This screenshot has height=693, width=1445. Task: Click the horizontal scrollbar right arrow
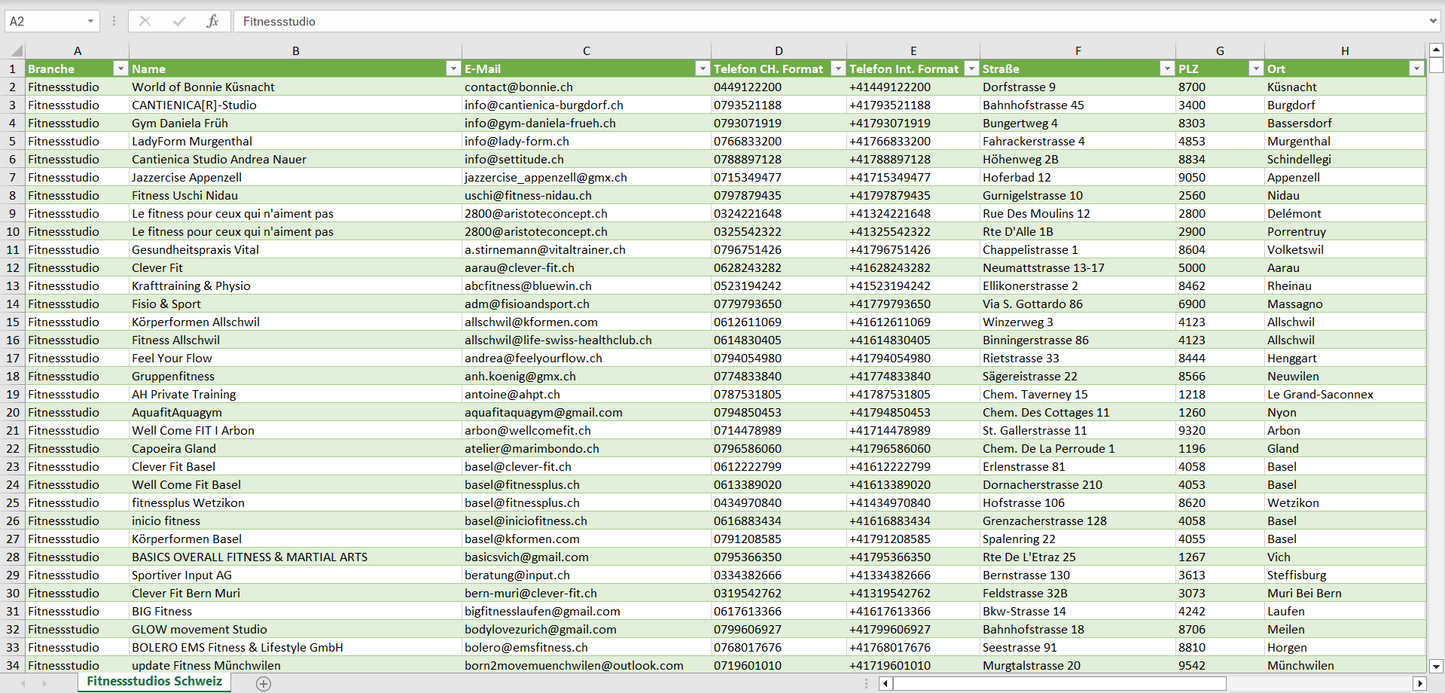pyautogui.click(x=1419, y=684)
